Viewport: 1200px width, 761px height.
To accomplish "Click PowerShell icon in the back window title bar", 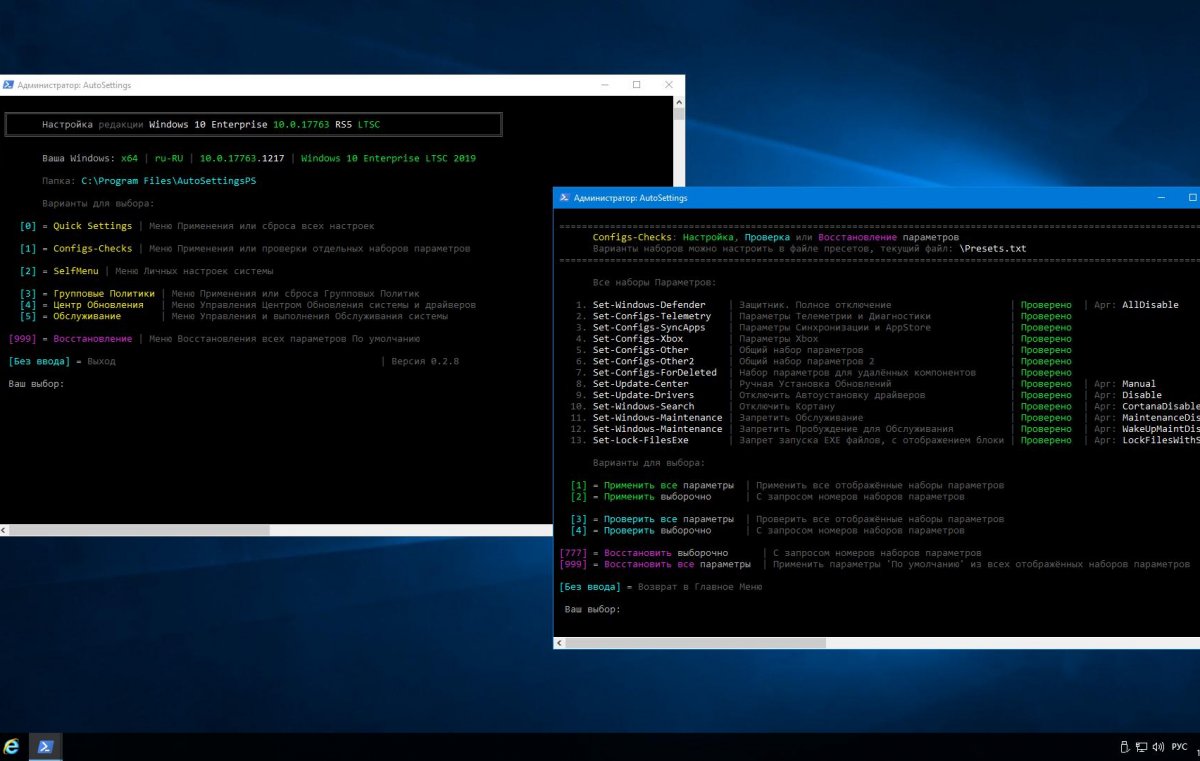I will coord(8,85).
